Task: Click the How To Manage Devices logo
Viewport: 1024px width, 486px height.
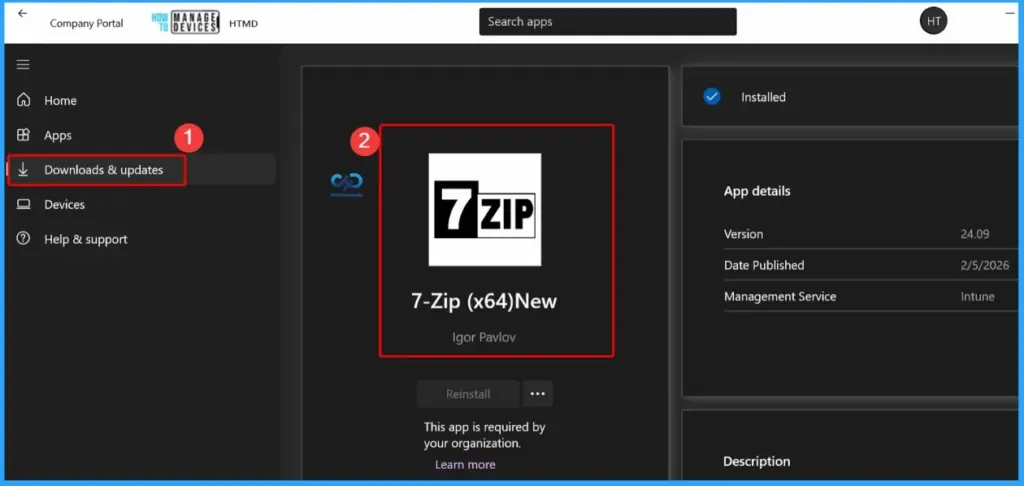Action: [x=185, y=22]
